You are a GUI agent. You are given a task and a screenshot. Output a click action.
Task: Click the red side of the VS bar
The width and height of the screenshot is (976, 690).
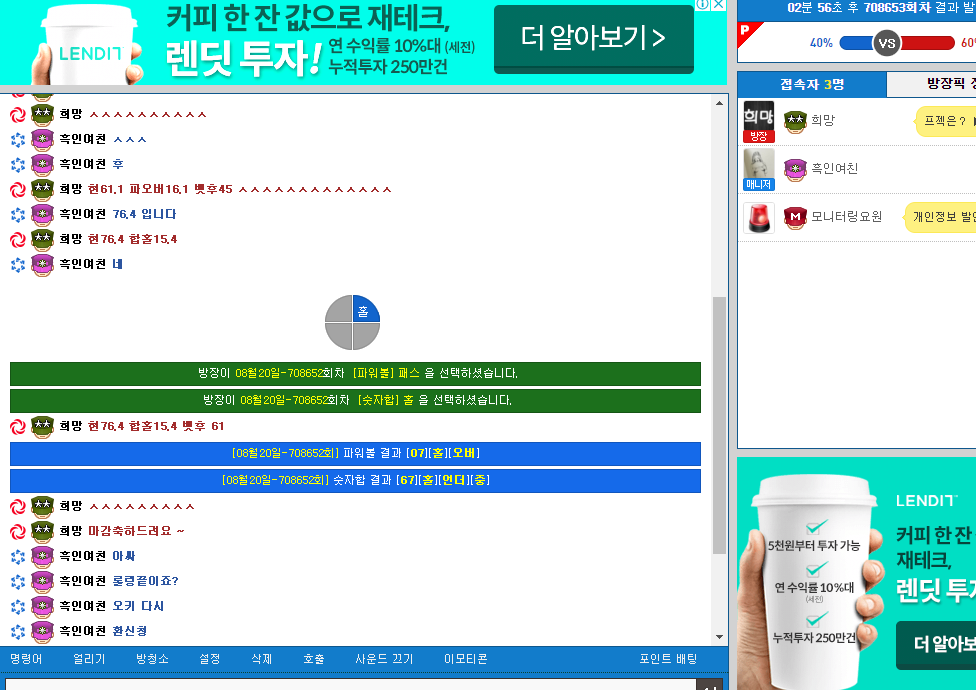point(927,43)
